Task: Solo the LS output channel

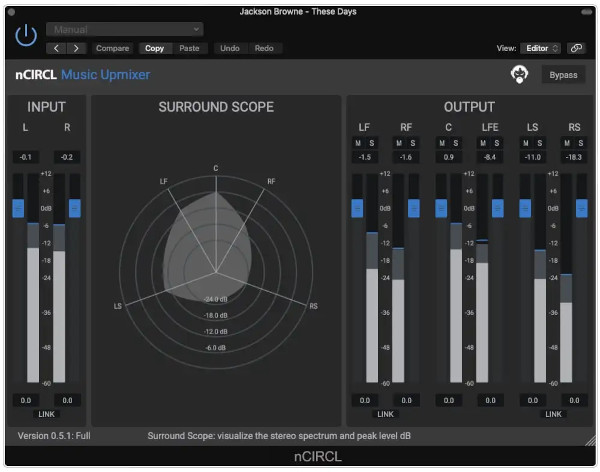Action: (x=540, y=143)
